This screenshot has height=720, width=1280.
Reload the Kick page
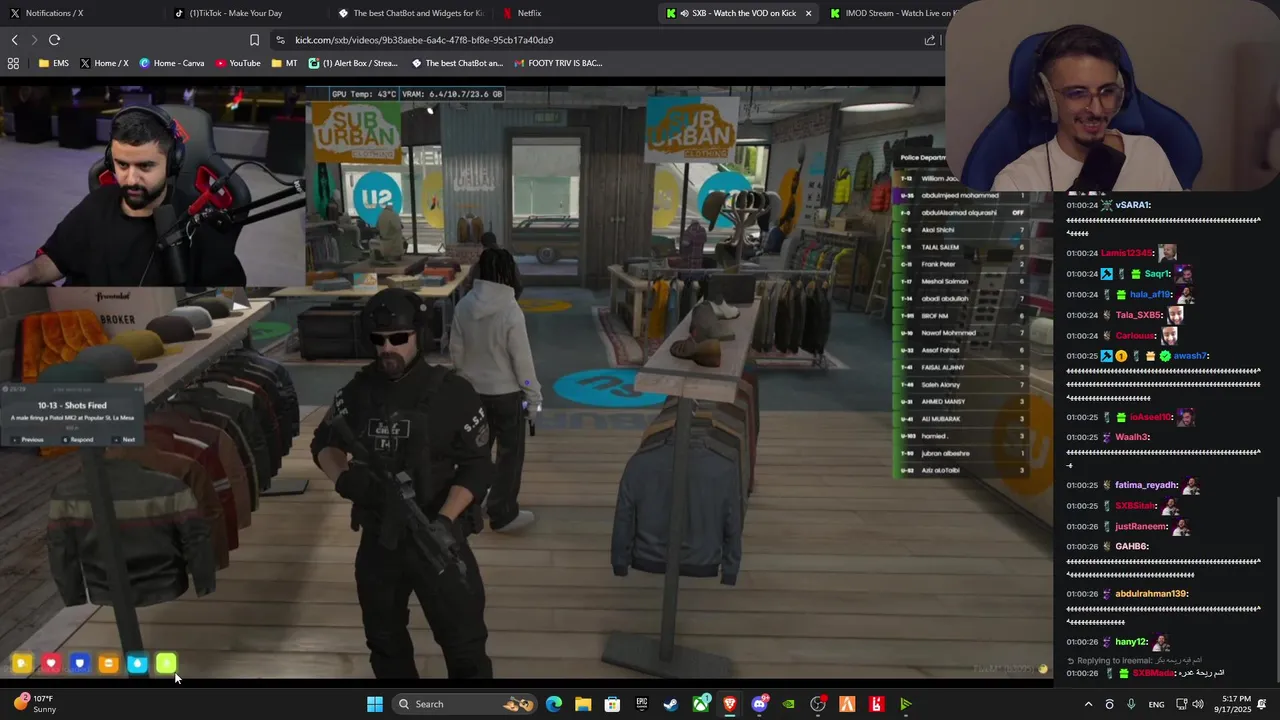[54, 40]
